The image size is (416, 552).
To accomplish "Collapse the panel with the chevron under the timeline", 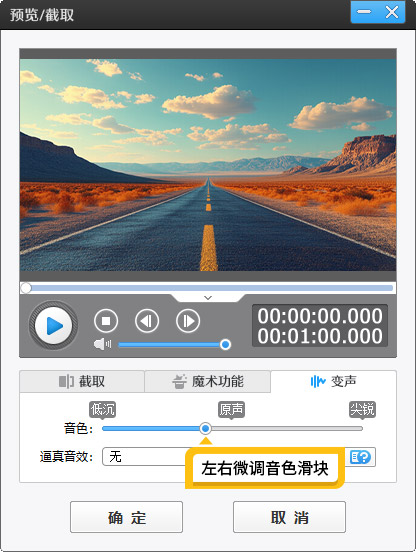I will pyautogui.click(x=208, y=298).
